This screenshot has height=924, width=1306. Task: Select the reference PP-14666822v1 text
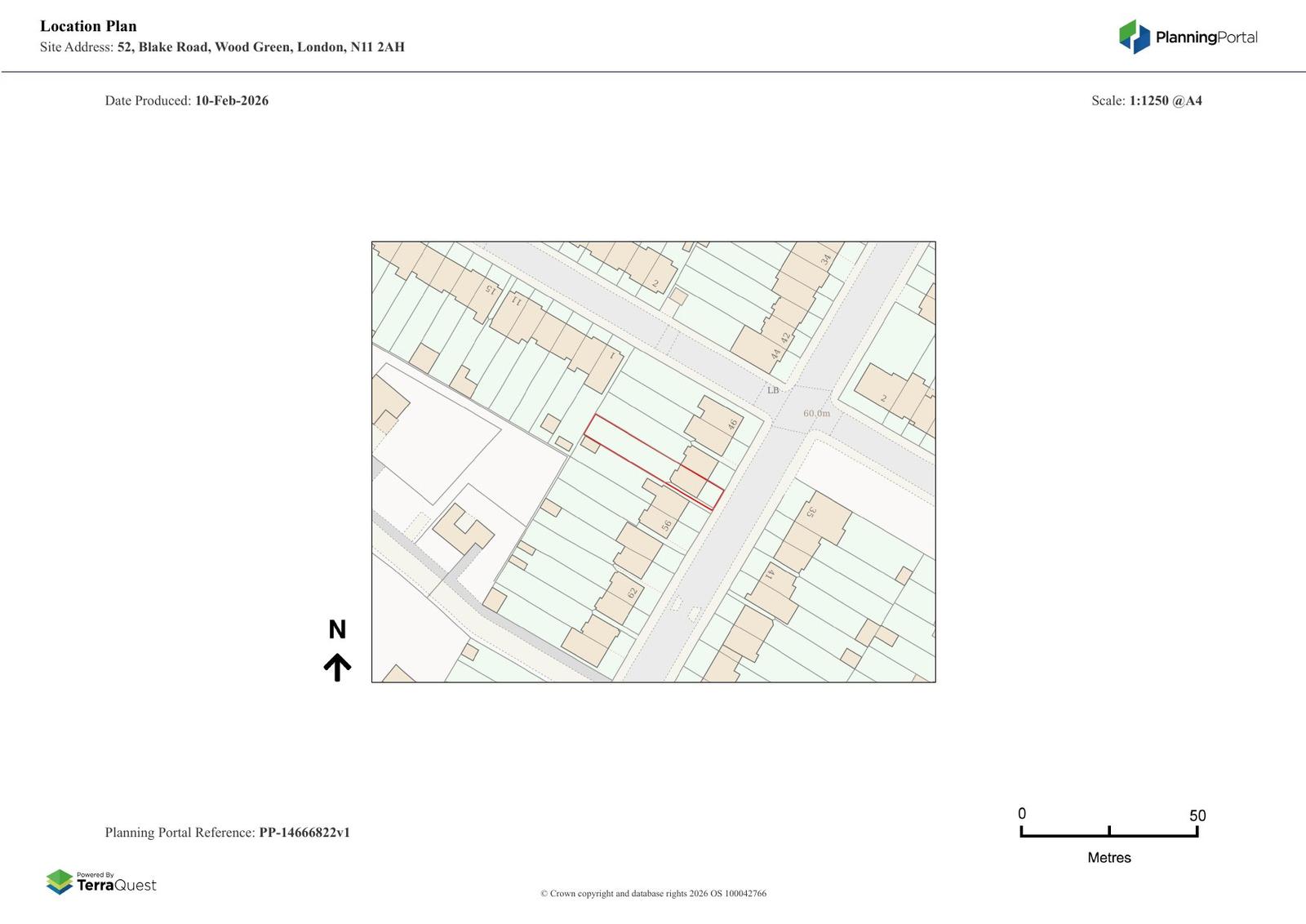pyautogui.click(x=304, y=833)
